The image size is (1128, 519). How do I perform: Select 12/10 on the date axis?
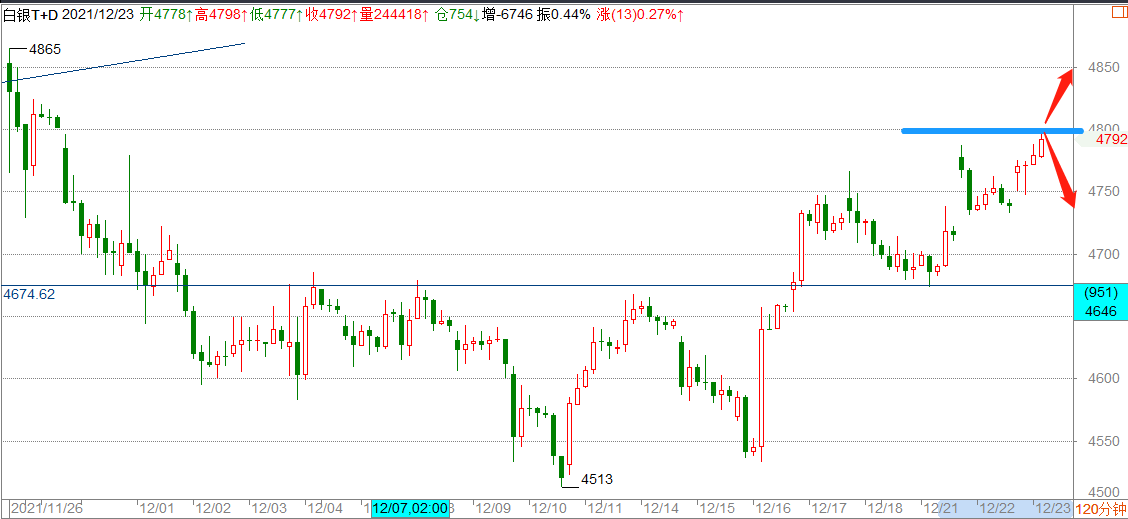point(549,509)
